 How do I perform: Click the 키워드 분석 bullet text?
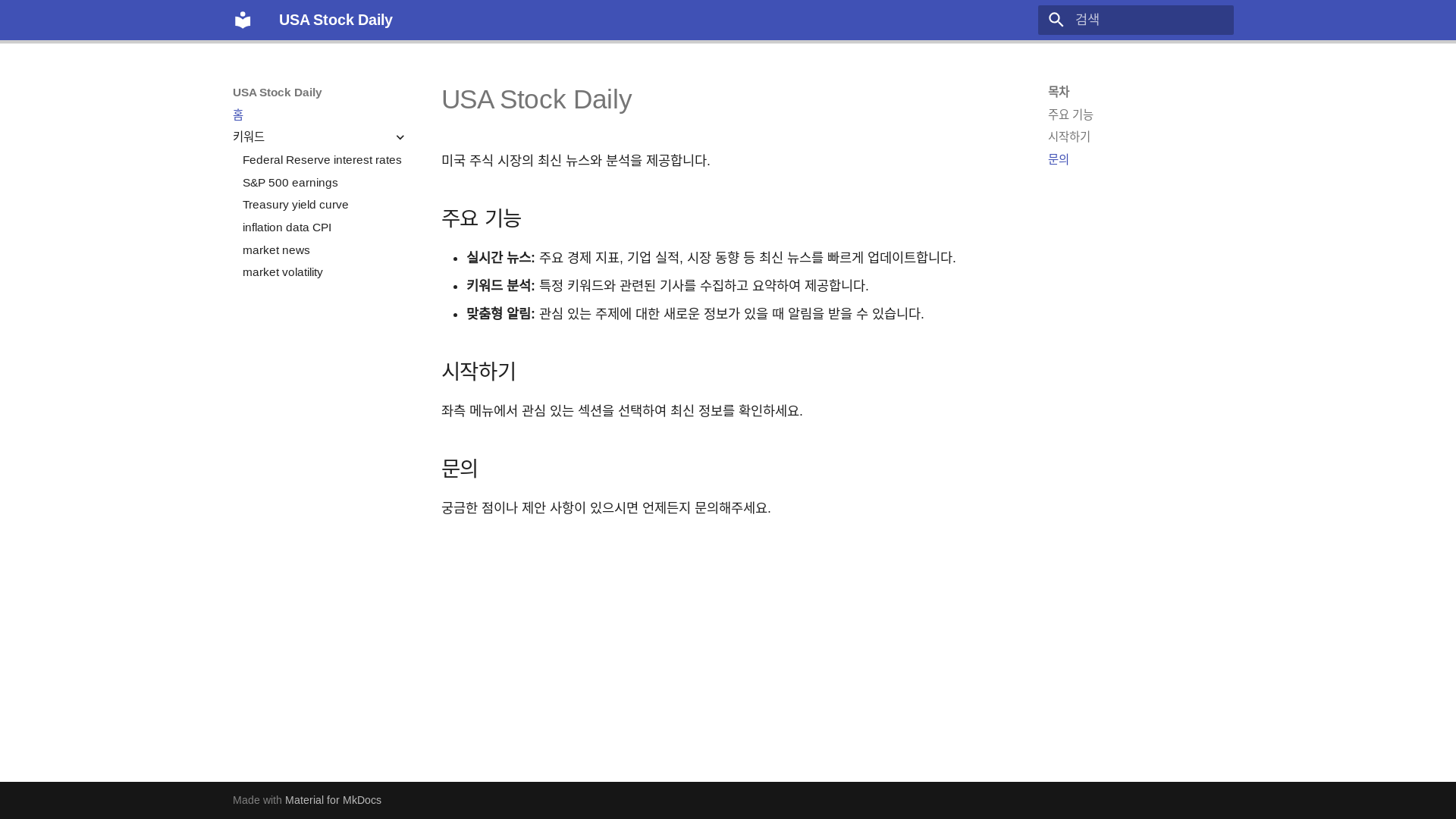click(x=667, y=286)
